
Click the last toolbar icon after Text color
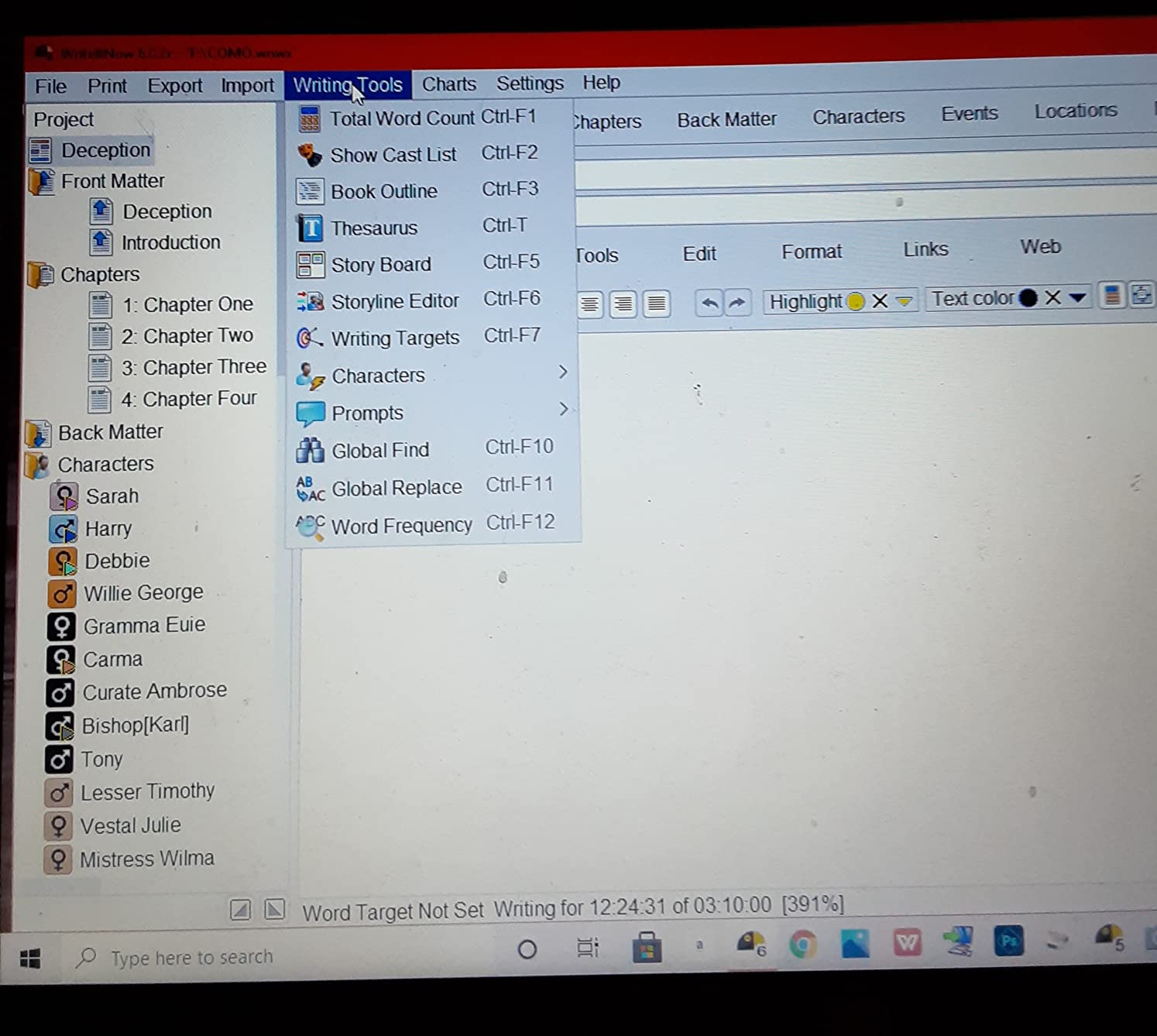[x=1142, y=294]
